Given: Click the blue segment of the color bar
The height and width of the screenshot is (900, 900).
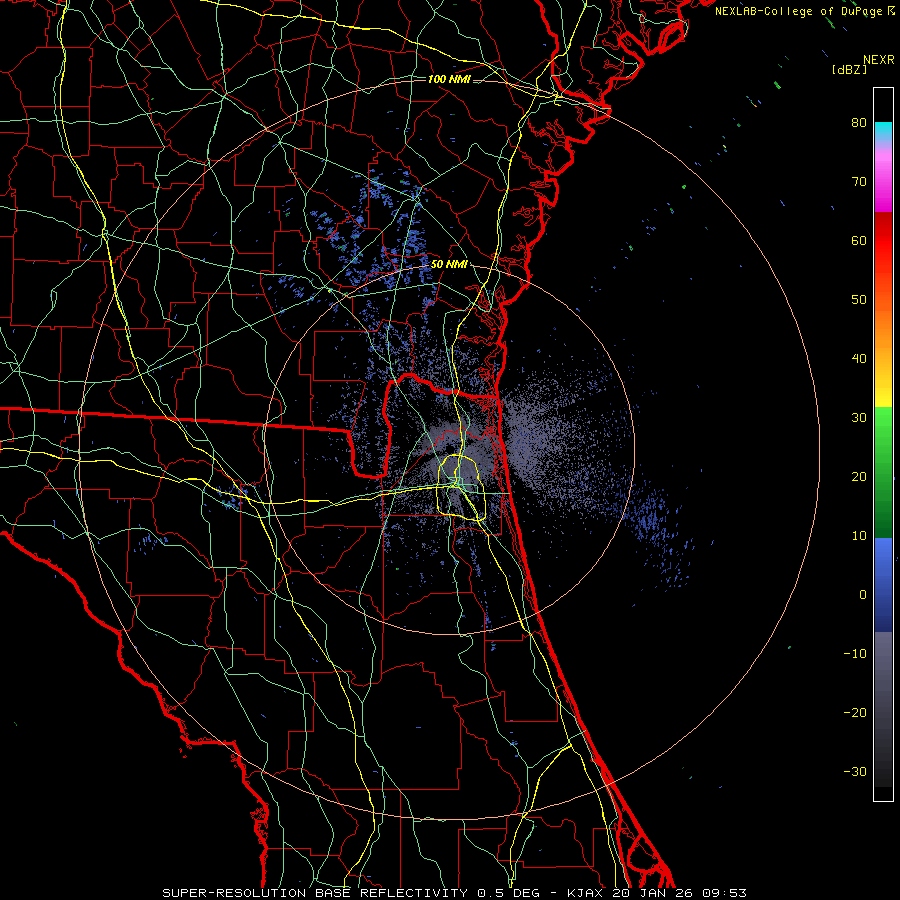Looking at the screenshot, I should click(x=883, y=584).
